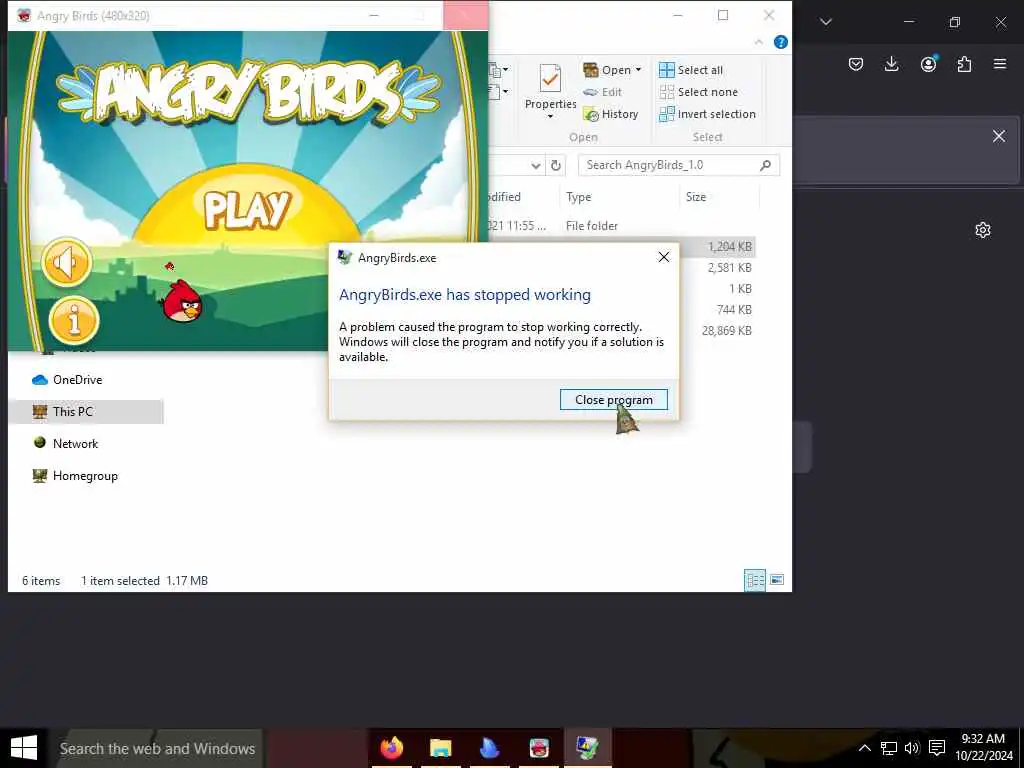Screen dimensions: 1024x768
Task: Open the Firefox account icon
Action: point(928,64)
